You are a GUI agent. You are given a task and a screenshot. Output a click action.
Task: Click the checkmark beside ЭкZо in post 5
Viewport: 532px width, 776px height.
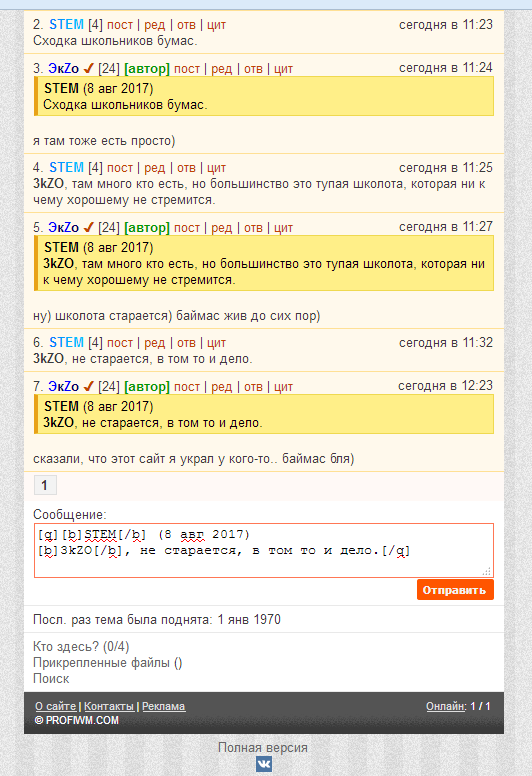[x=89, y=228]
